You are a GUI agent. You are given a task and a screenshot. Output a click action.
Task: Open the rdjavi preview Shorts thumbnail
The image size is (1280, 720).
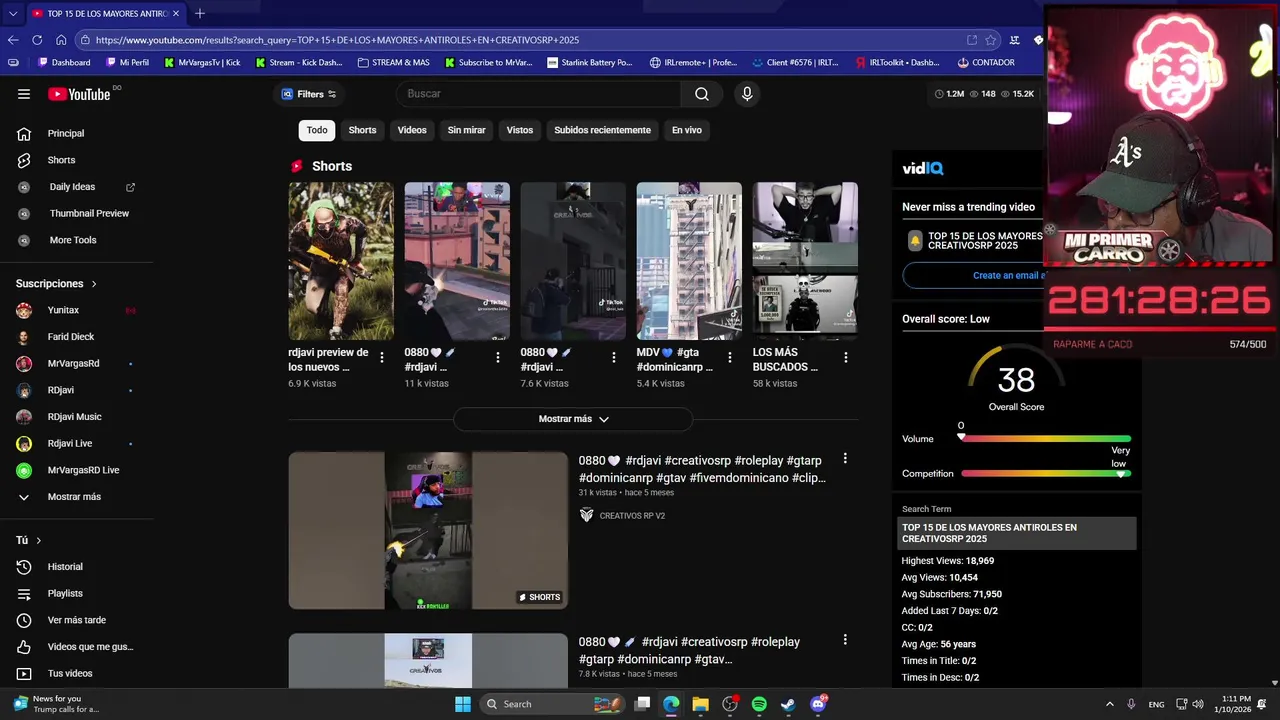pos(341,261)
